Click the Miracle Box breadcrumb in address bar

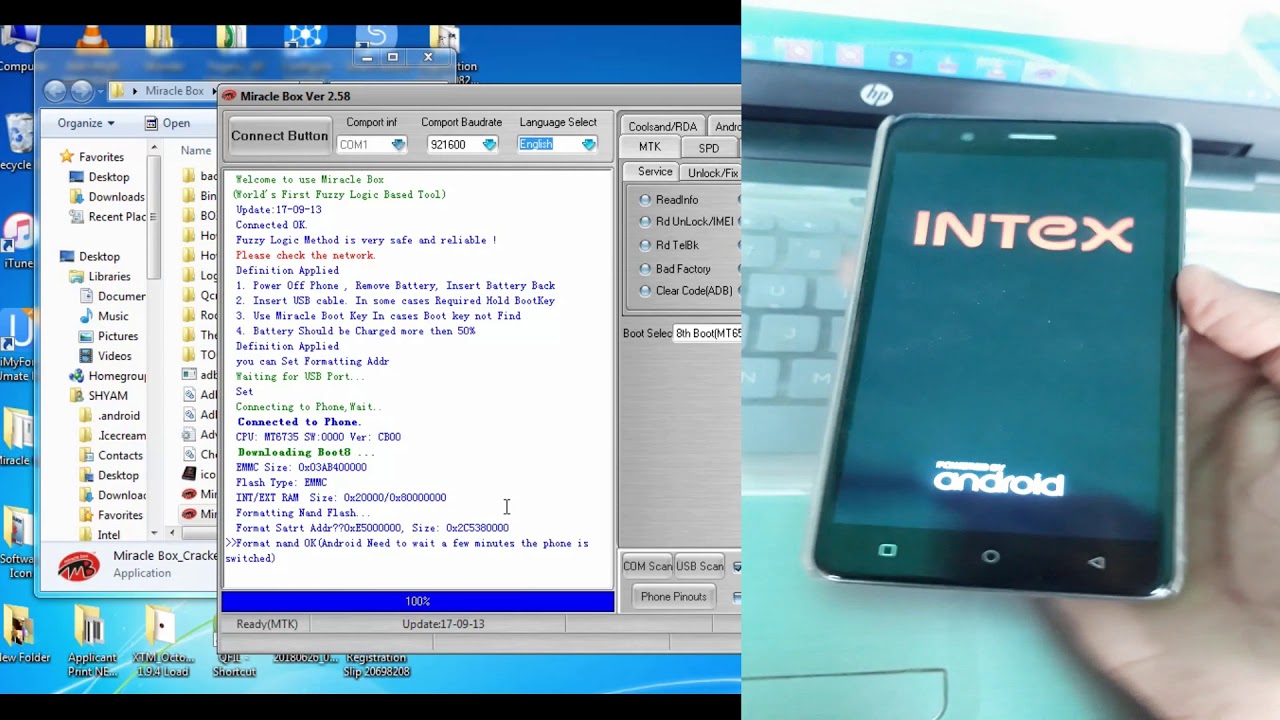pyautogui.click(x=174, y=91)
